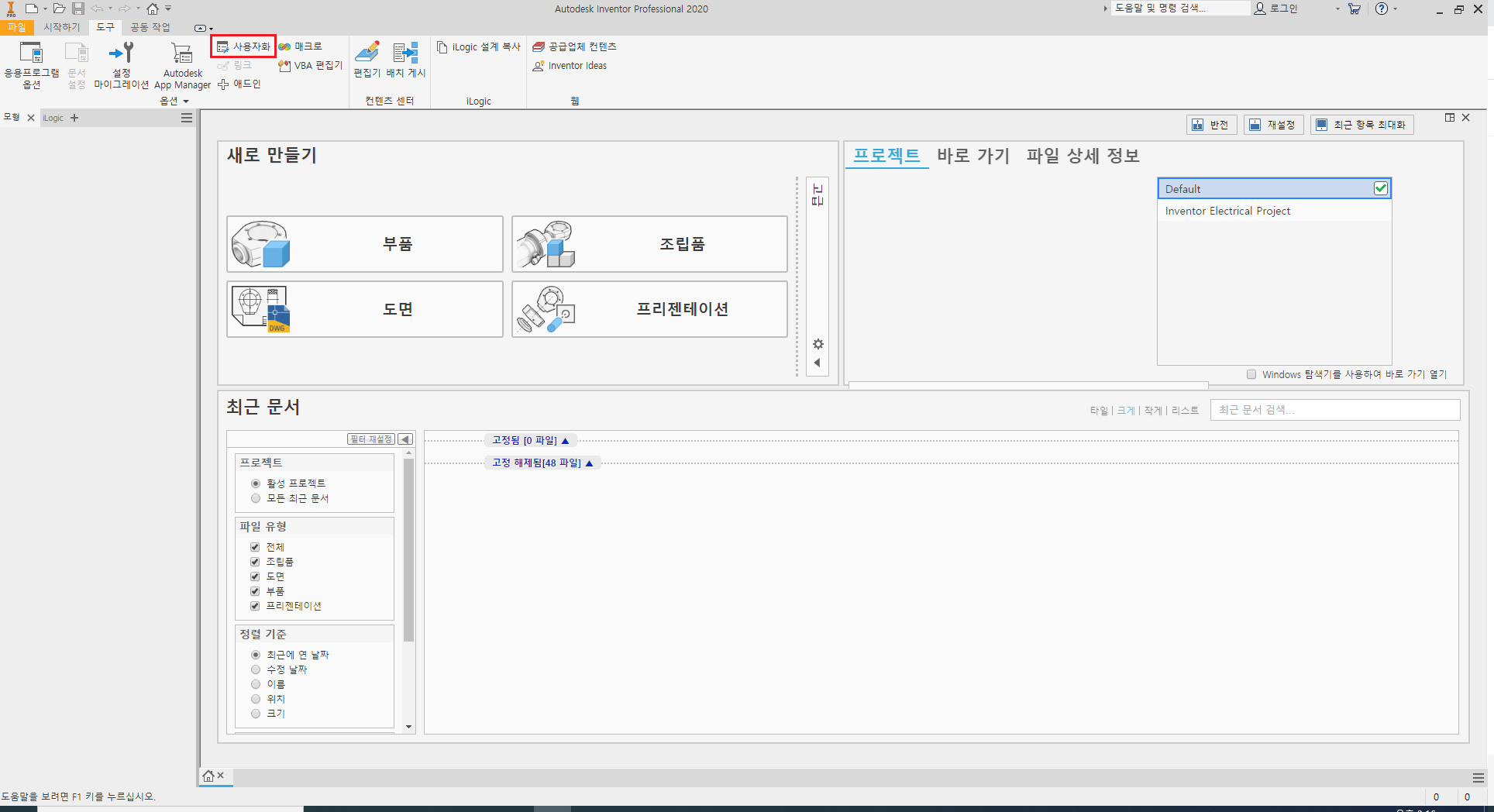The width and height of the screenshot is (1494, 812).
Task: Open Supplier Content (공급업체 컨텐츠)
Action: tap(574, 46)
